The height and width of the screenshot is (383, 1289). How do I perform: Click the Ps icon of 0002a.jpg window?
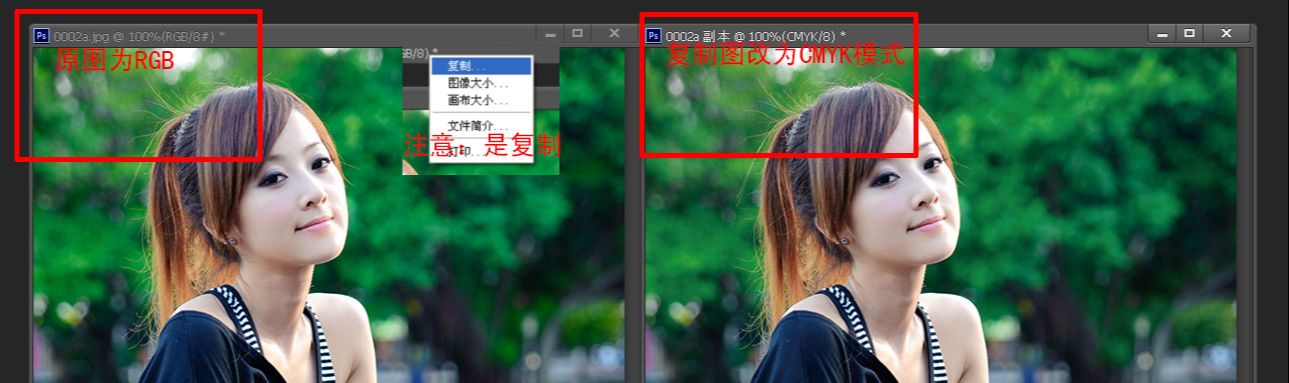click(x=42, y=35)
